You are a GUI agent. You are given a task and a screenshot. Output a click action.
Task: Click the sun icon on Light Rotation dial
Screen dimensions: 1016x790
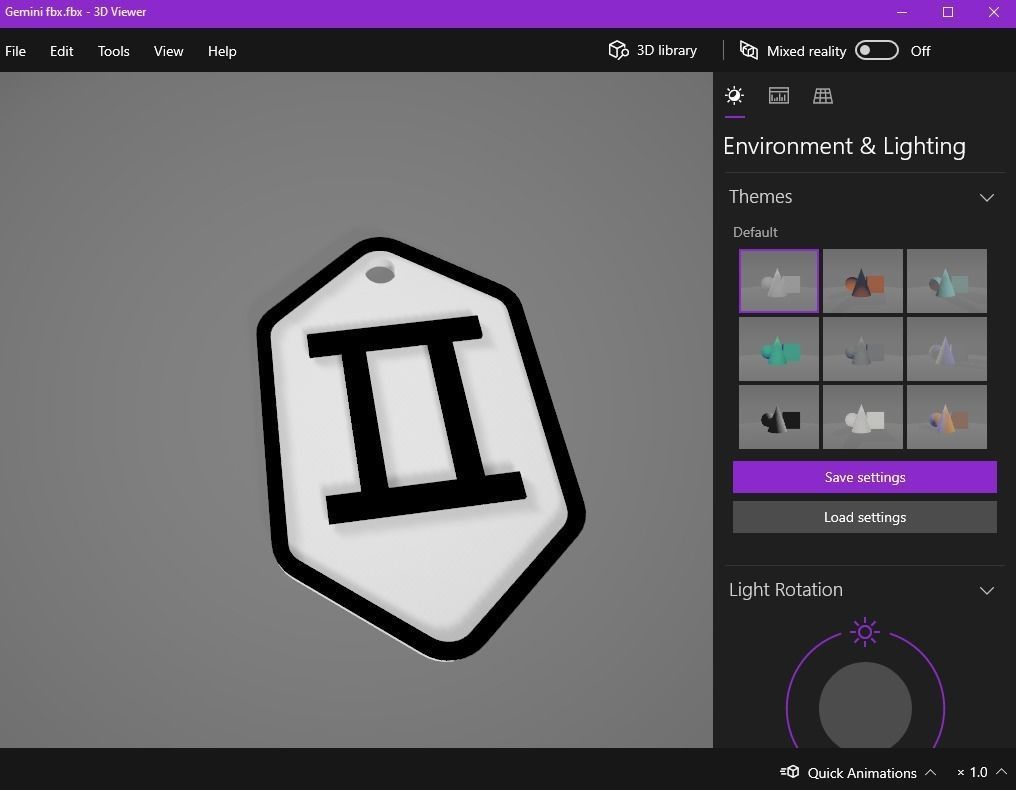(865, 632)
